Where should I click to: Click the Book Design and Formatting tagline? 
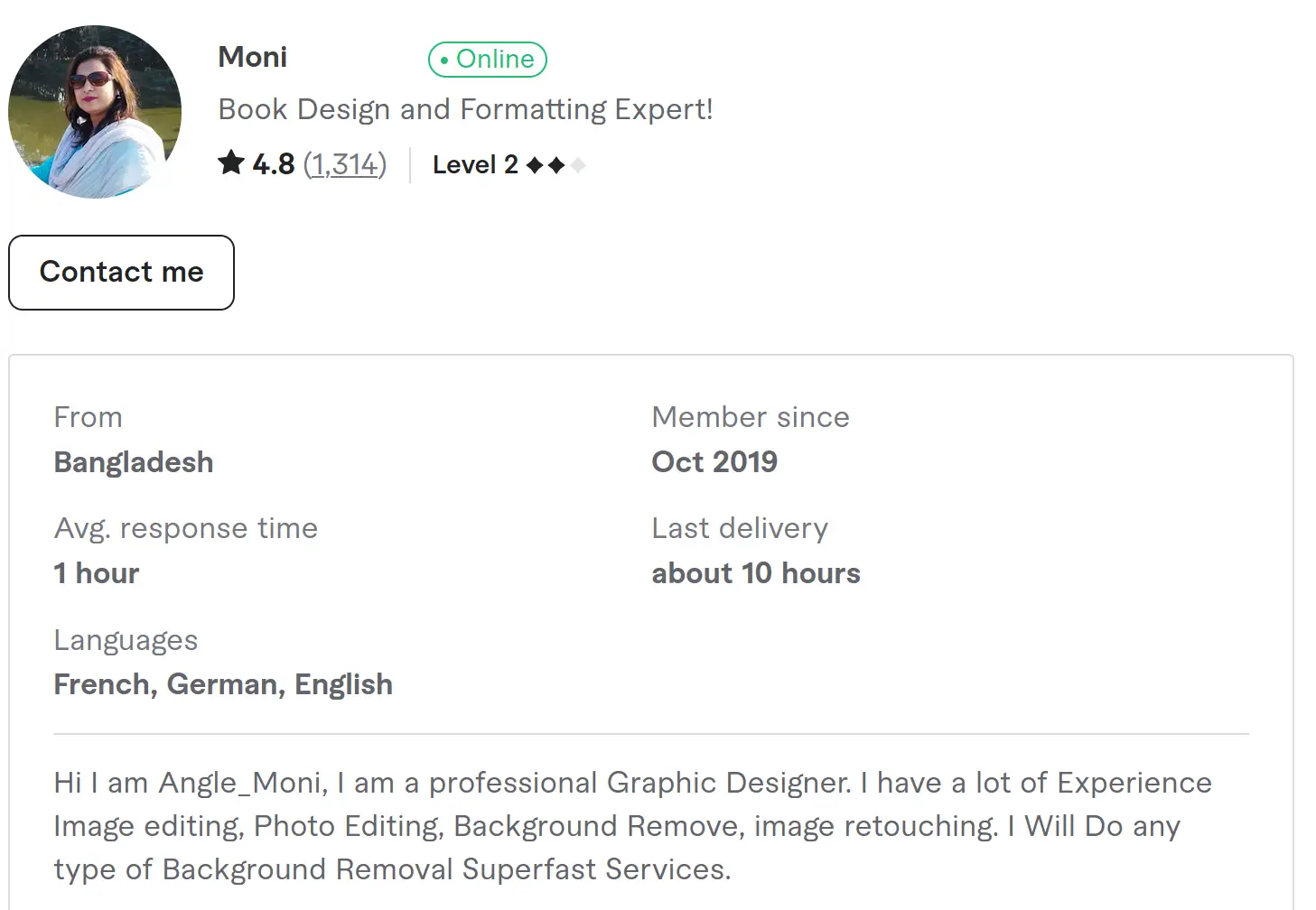tap(465, 109)
